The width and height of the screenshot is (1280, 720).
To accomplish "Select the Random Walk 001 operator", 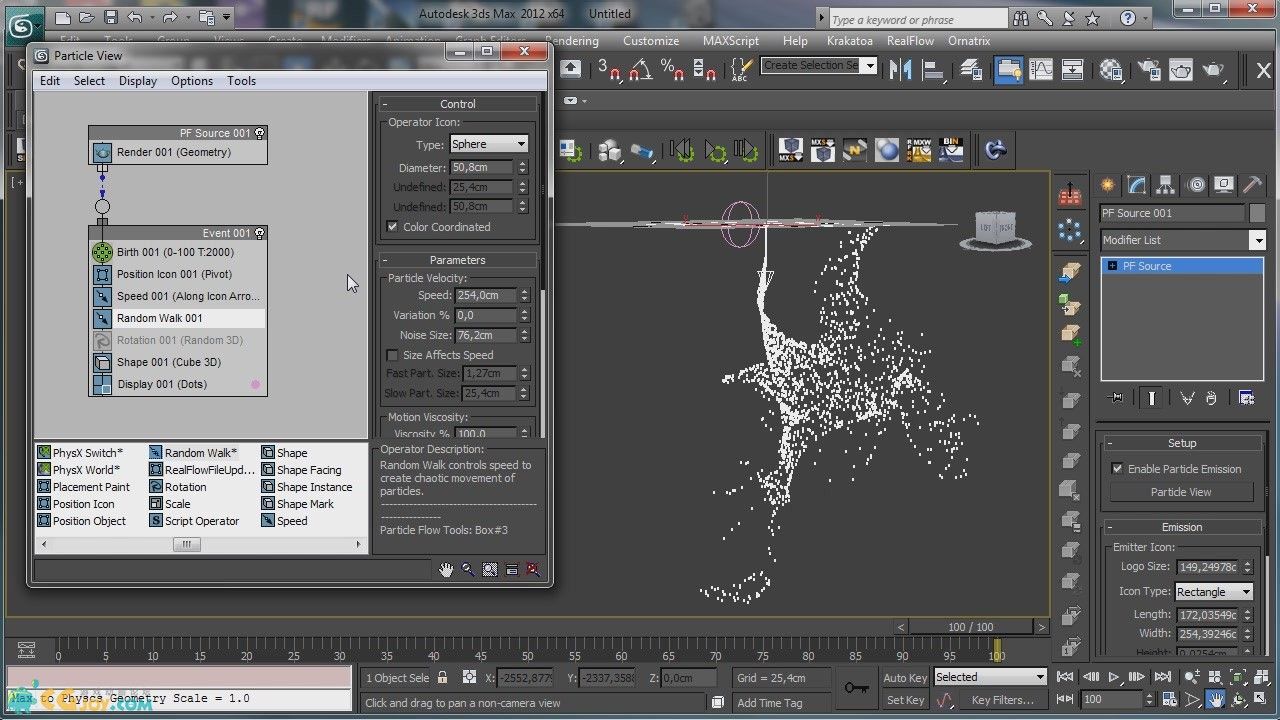I will (x=178, y=318).
